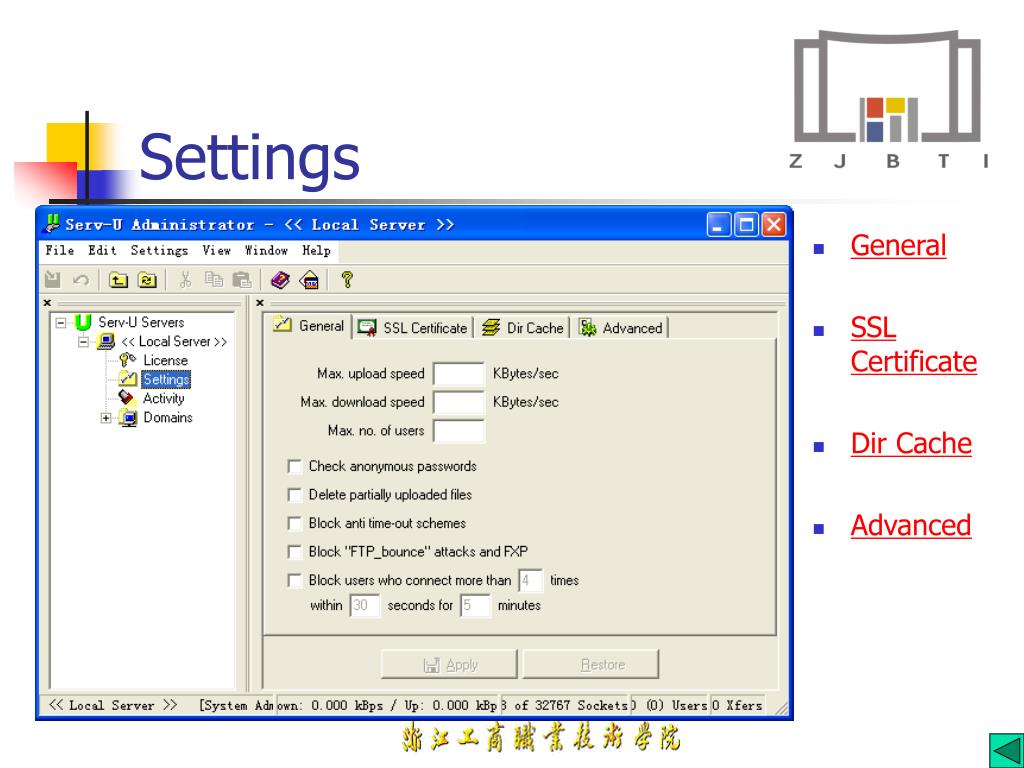Viewport: 1024px width, 768px height.
Task: Follow the General slide link
Action: click(898, 246)
